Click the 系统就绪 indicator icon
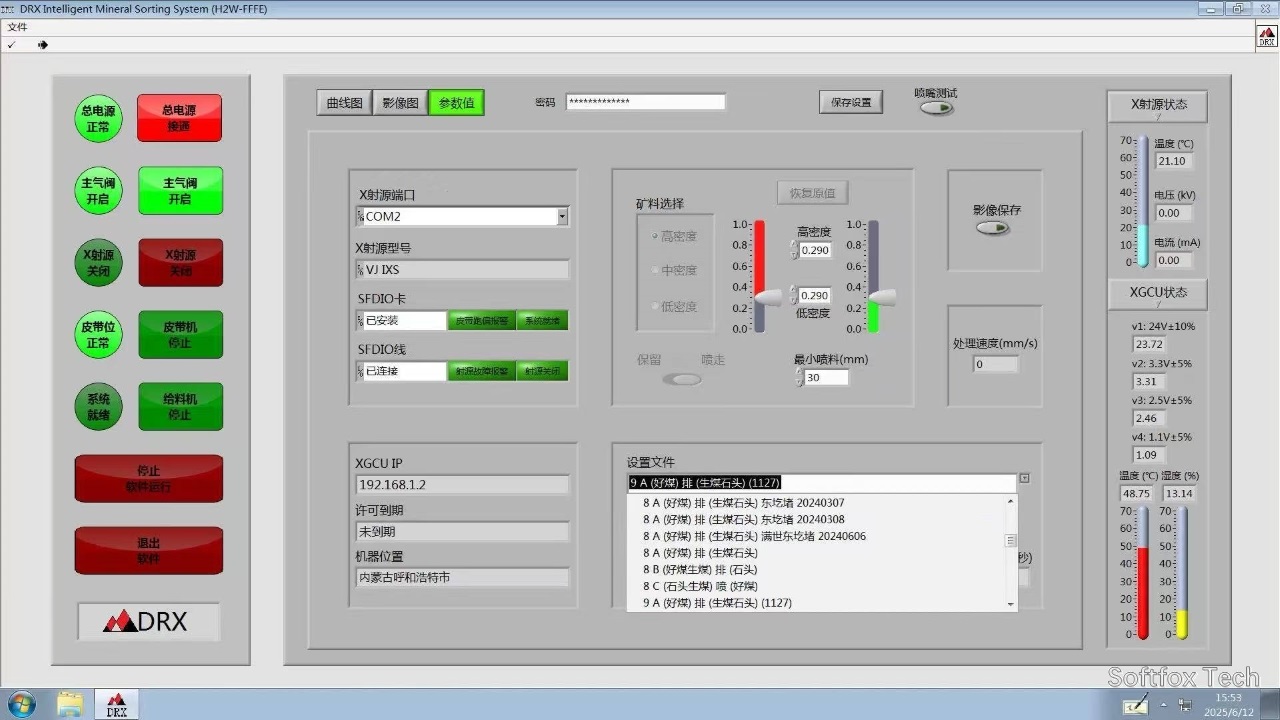The image size is (1280, 720). [x=97, y=406]
